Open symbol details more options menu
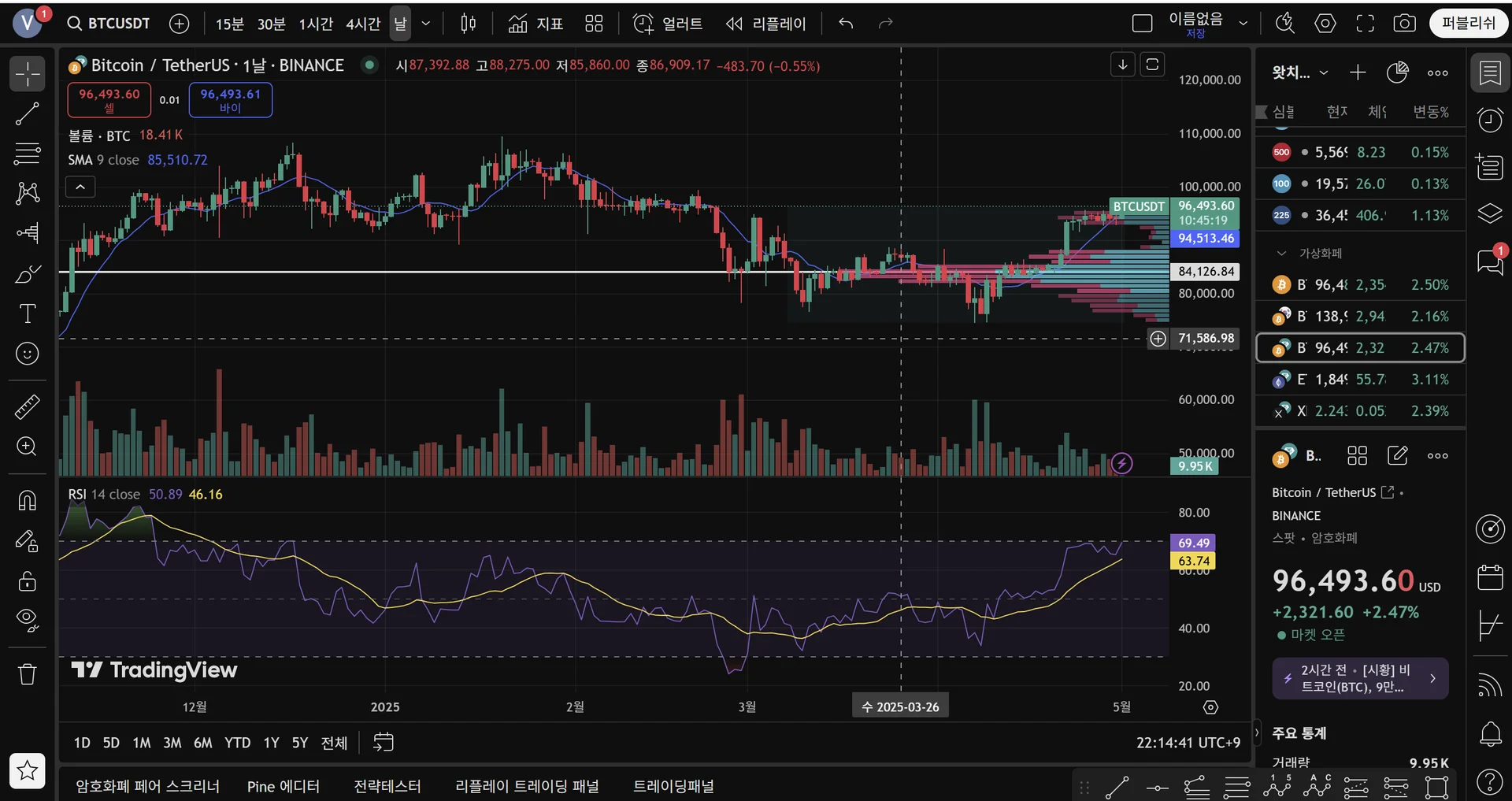 pyautogui.click(x=1438, y=455)
